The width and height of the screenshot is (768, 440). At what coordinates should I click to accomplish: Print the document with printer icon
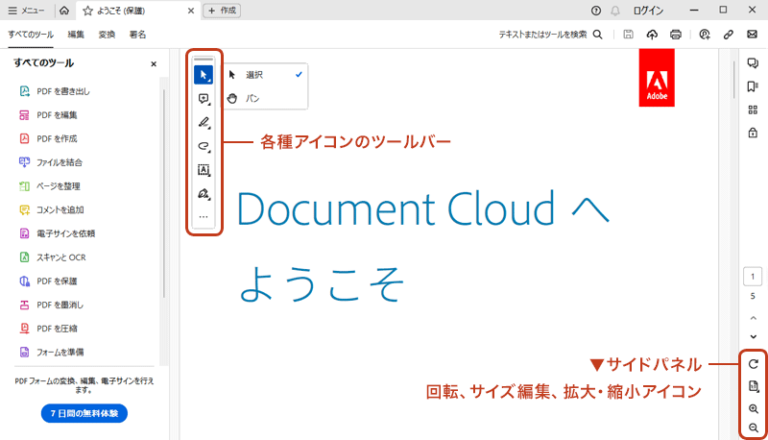676,34
